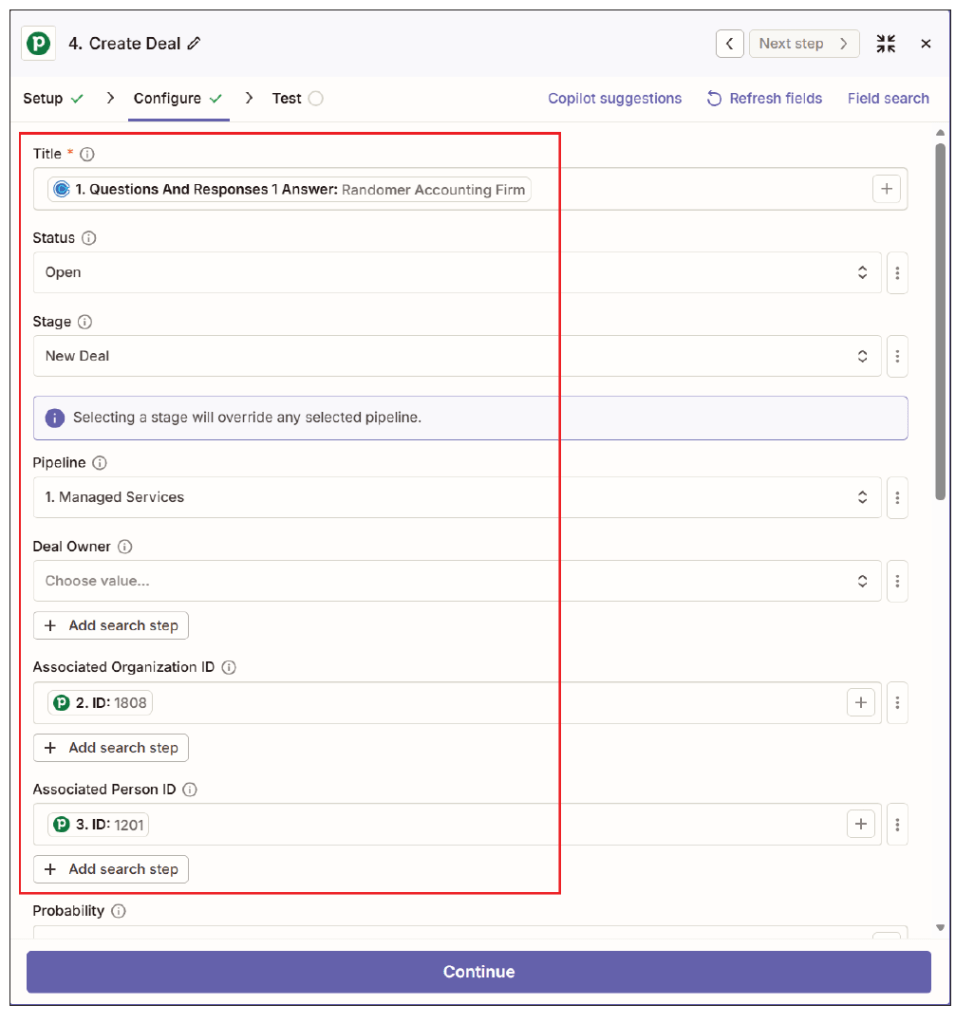The image size is (955, 1023).
Task: Click info icon in stage override notice
Action: click(55, 418)
